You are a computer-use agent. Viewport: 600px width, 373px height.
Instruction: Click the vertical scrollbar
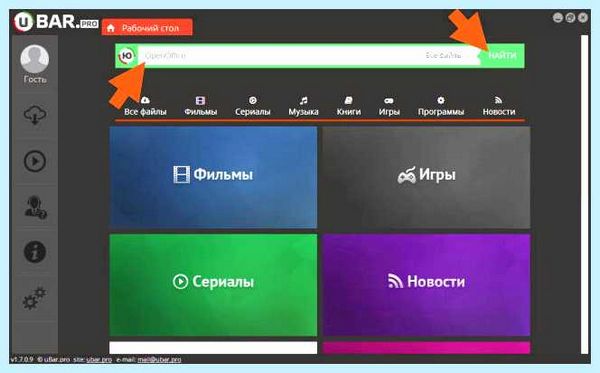click(x=584, y=194)
